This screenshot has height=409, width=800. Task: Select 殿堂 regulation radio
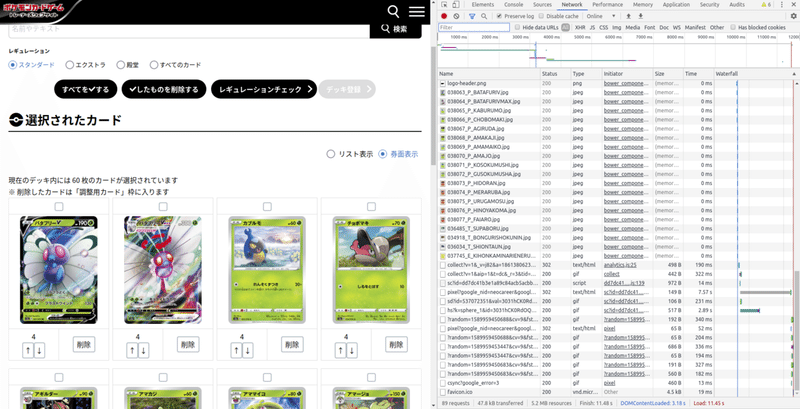click(x=120, y=65)
